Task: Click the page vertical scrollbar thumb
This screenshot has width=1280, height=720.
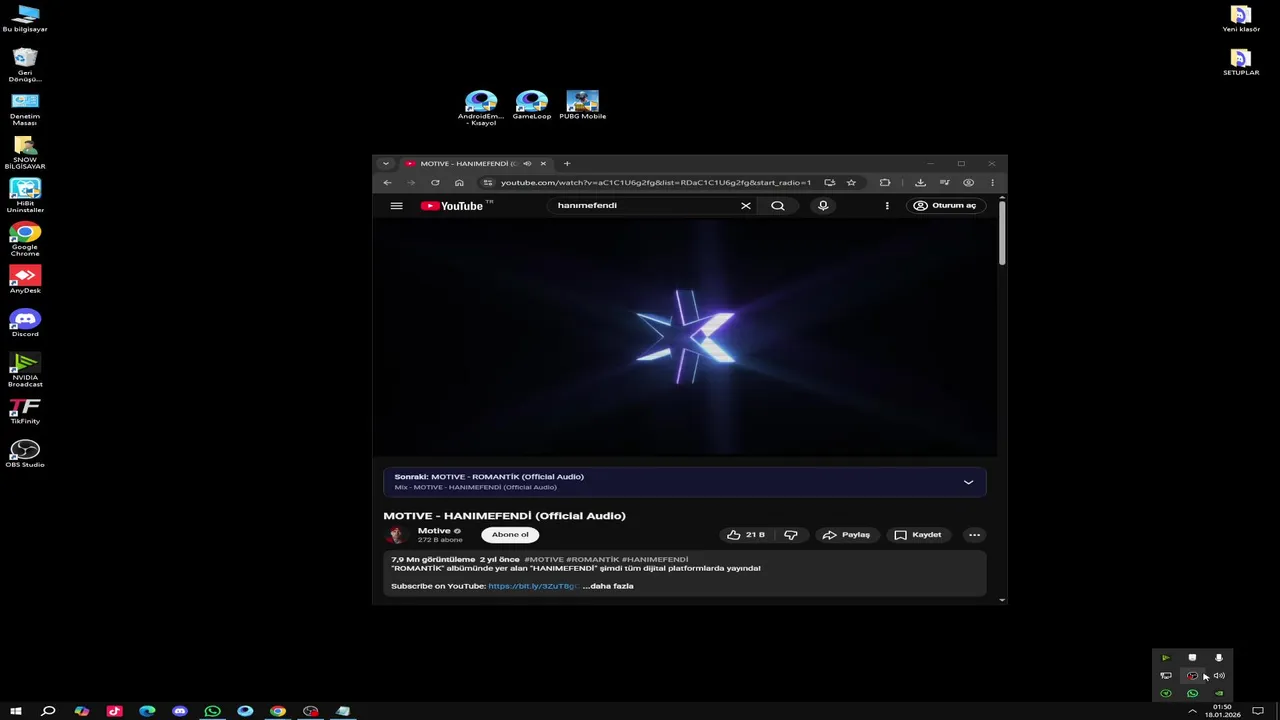Action: click(x=1002, y=231)
